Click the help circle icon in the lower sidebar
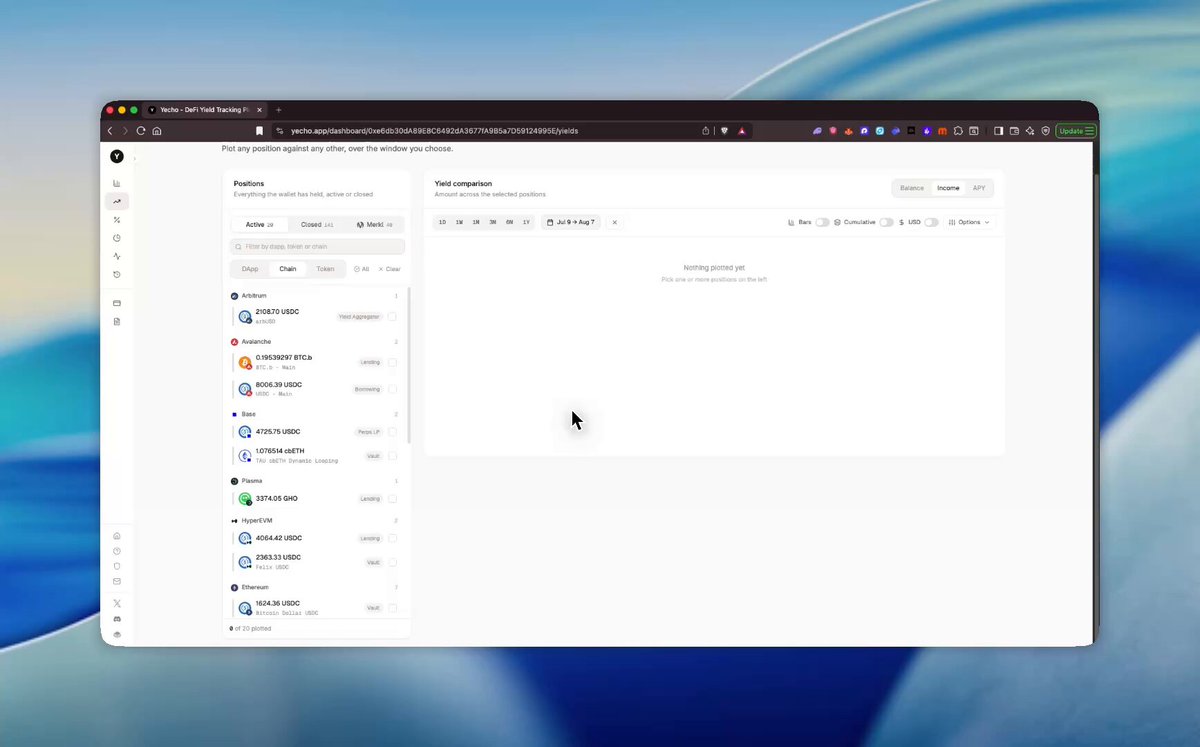1200x747 pixels. point(117,551)
